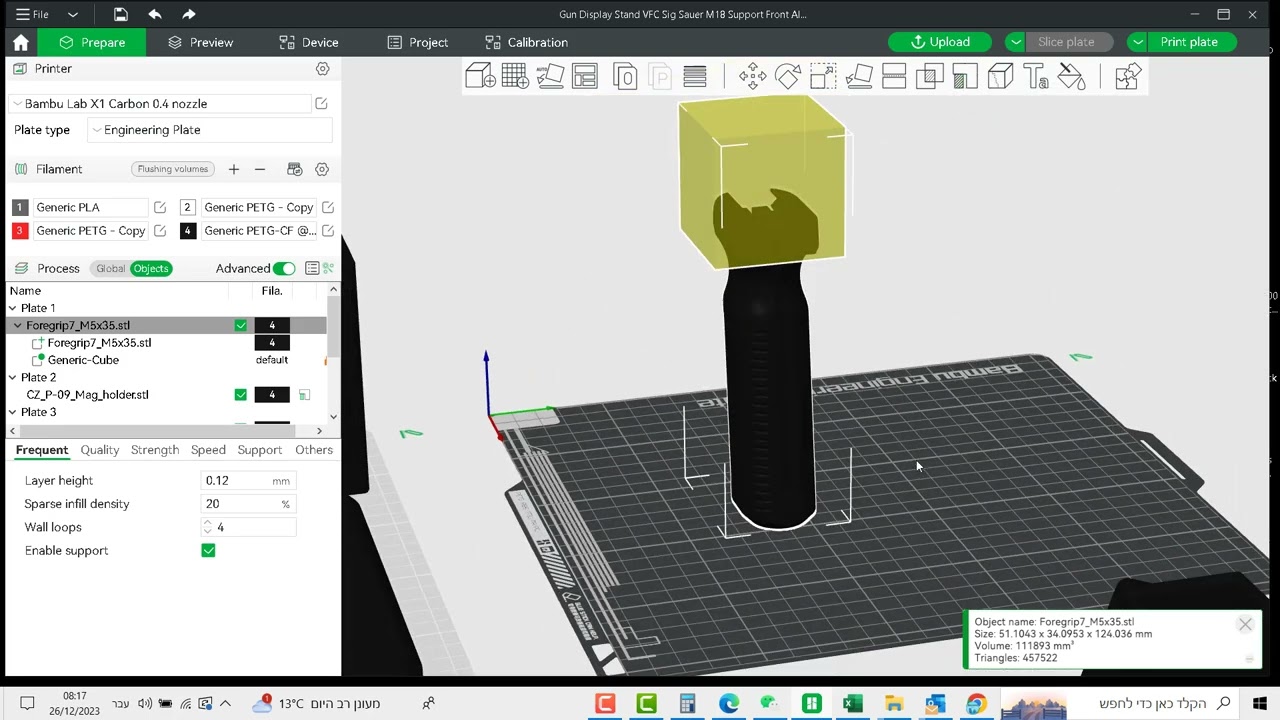
Task: Select the Move tool in the toolbar
Action: tap(752, 77)
